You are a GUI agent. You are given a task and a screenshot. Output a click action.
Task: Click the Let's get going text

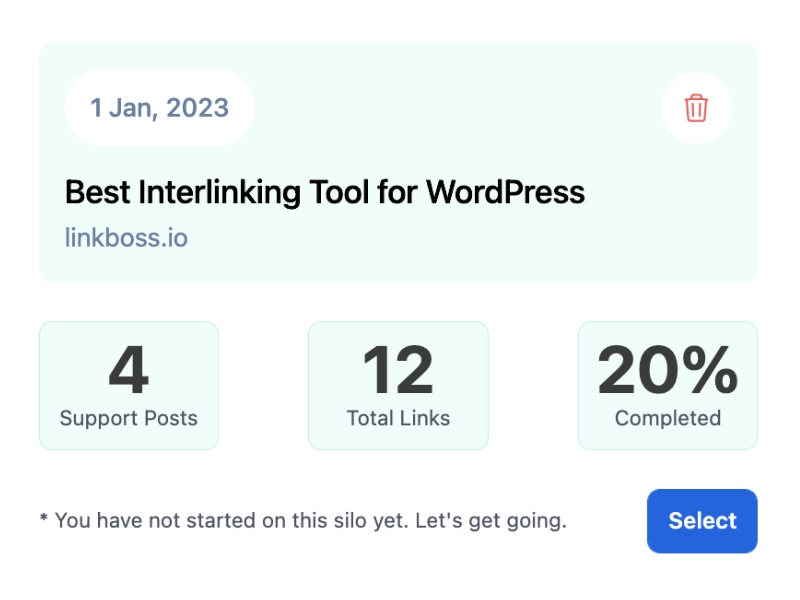(x=491, y=521)
